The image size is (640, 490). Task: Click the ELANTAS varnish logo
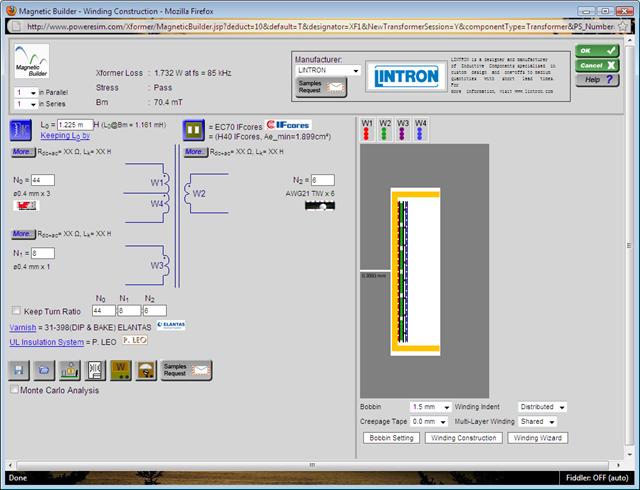[170, 326]
